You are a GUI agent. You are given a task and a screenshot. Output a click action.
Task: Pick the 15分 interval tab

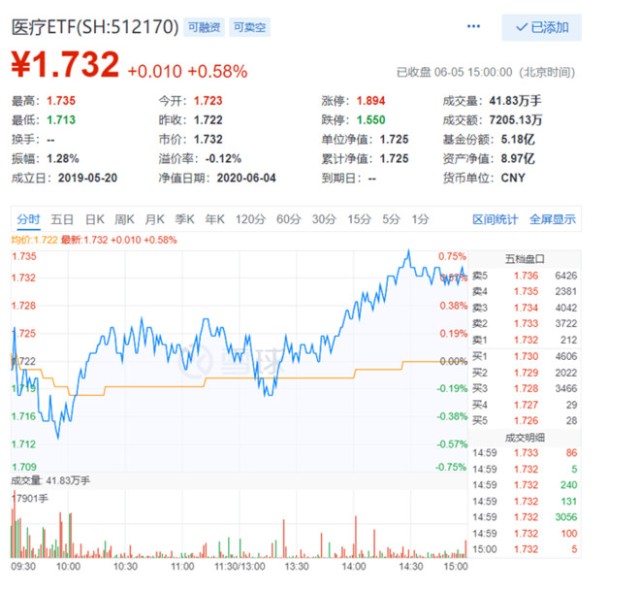pyautogui.click(x=358, y=219)
